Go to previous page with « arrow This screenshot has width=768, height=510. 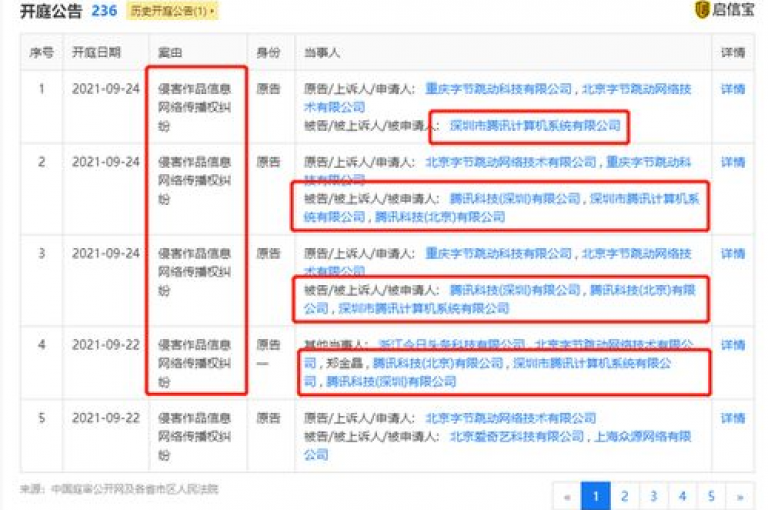(x=567, y=497)
